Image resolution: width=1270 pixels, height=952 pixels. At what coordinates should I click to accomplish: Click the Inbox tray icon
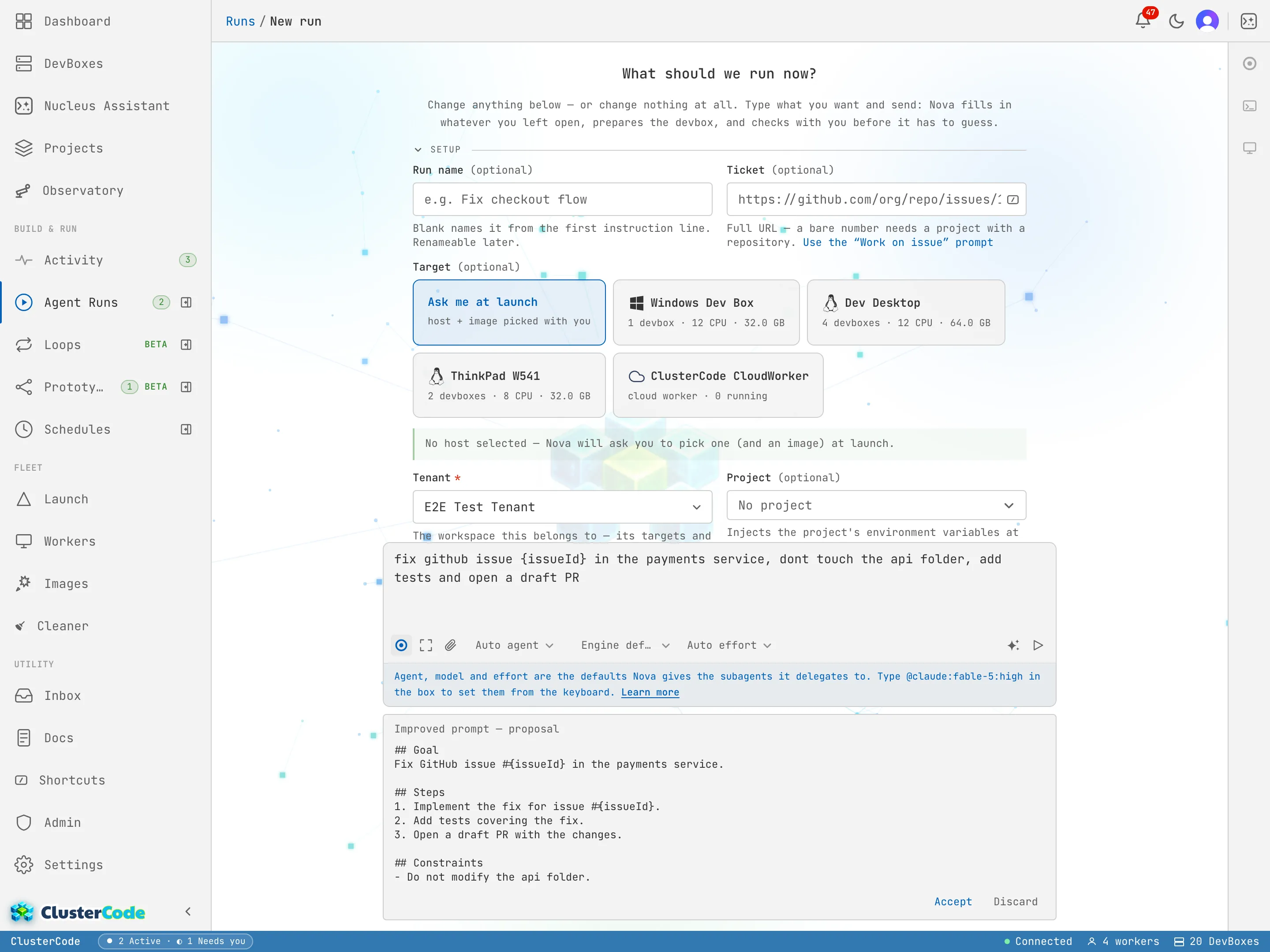tap(23, 696)
